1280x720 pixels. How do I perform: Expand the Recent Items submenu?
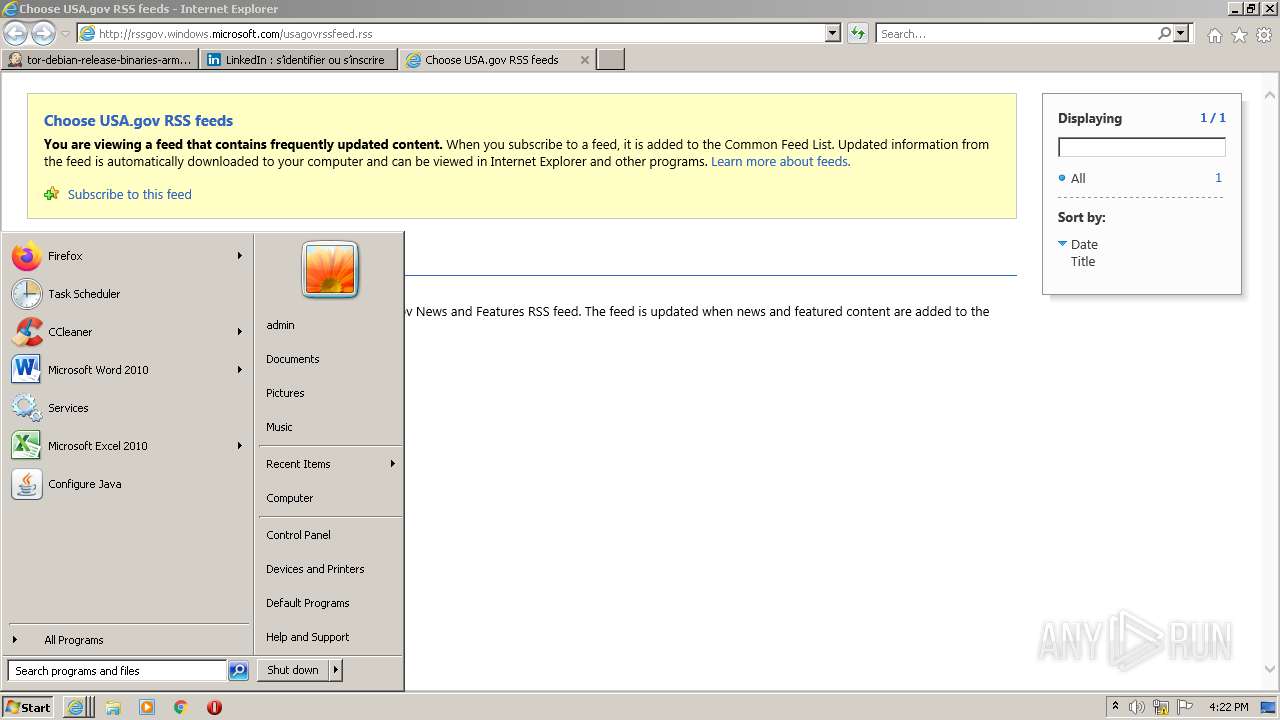[330, 464]
